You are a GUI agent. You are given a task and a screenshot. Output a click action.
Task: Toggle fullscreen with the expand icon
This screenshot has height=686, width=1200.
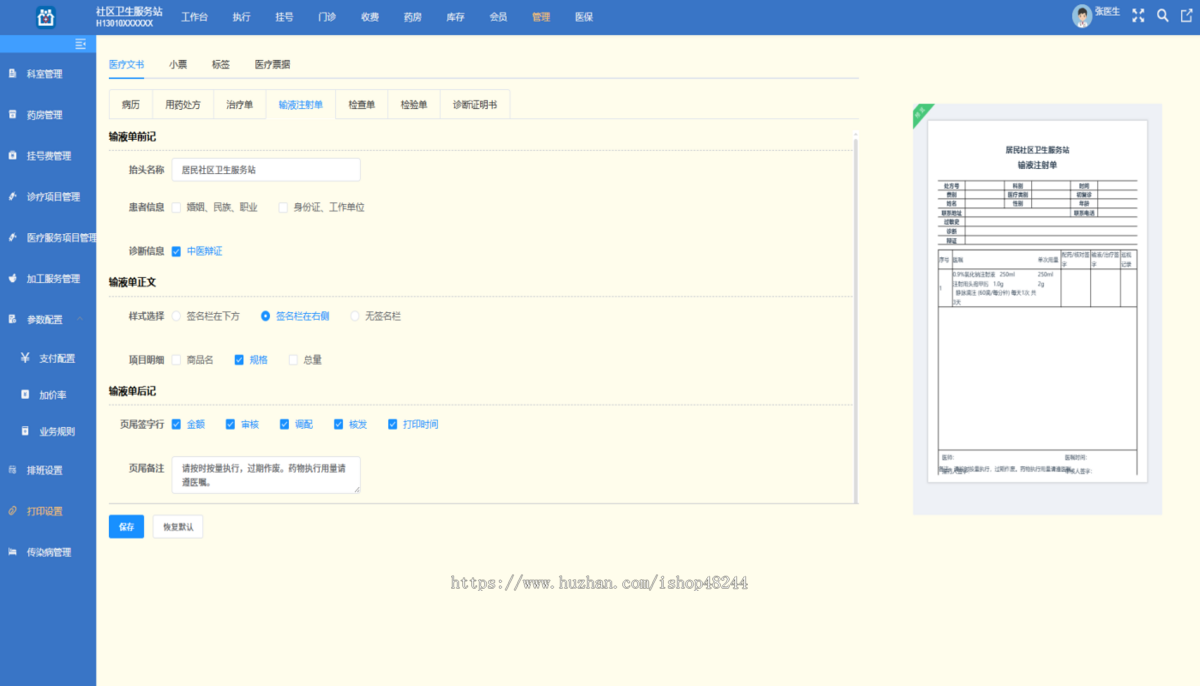[x=1138, y=16]
